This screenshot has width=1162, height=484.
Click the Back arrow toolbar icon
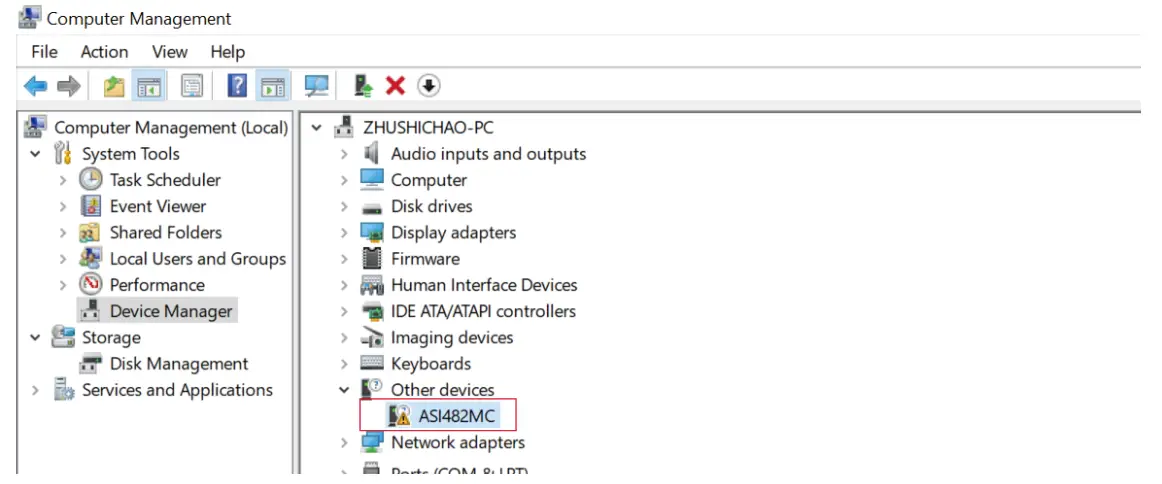(x=36, y=87)
